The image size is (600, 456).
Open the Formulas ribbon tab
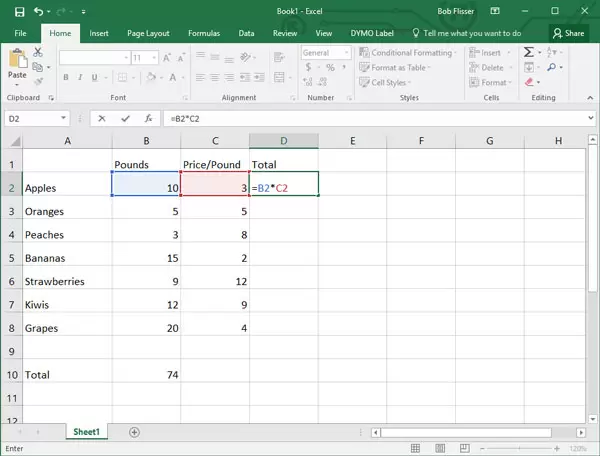(204, 33)
